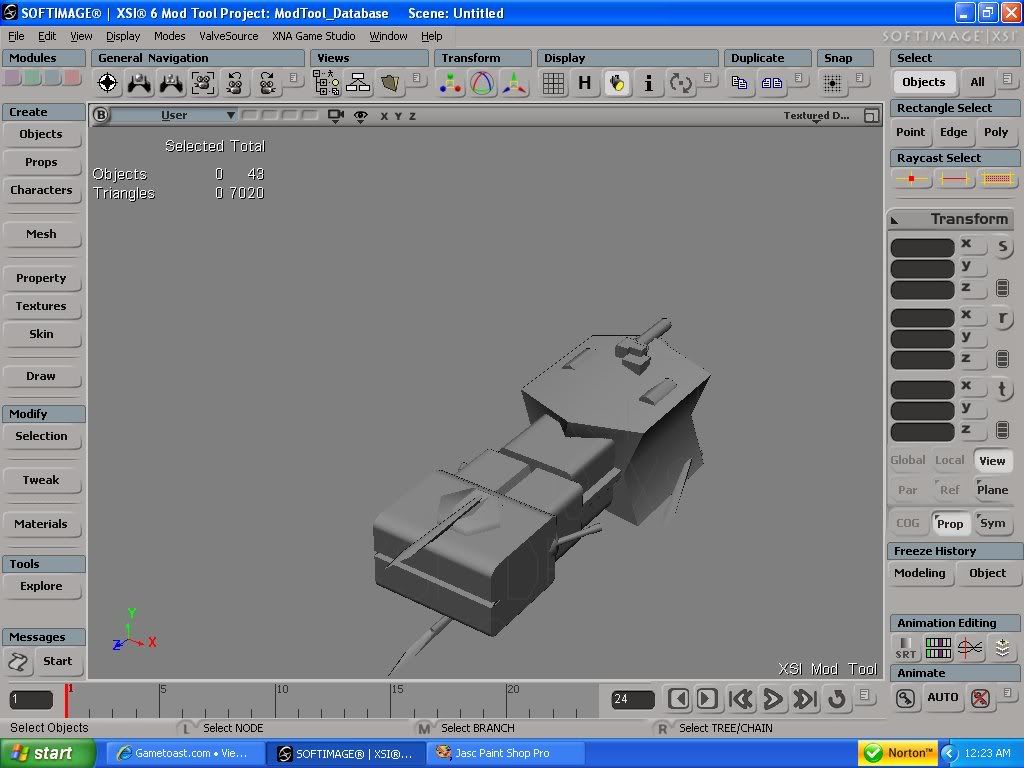This screenshot has height=768, width=1024.
Task: Toggle the grid display icon
Action: (553, 84)
